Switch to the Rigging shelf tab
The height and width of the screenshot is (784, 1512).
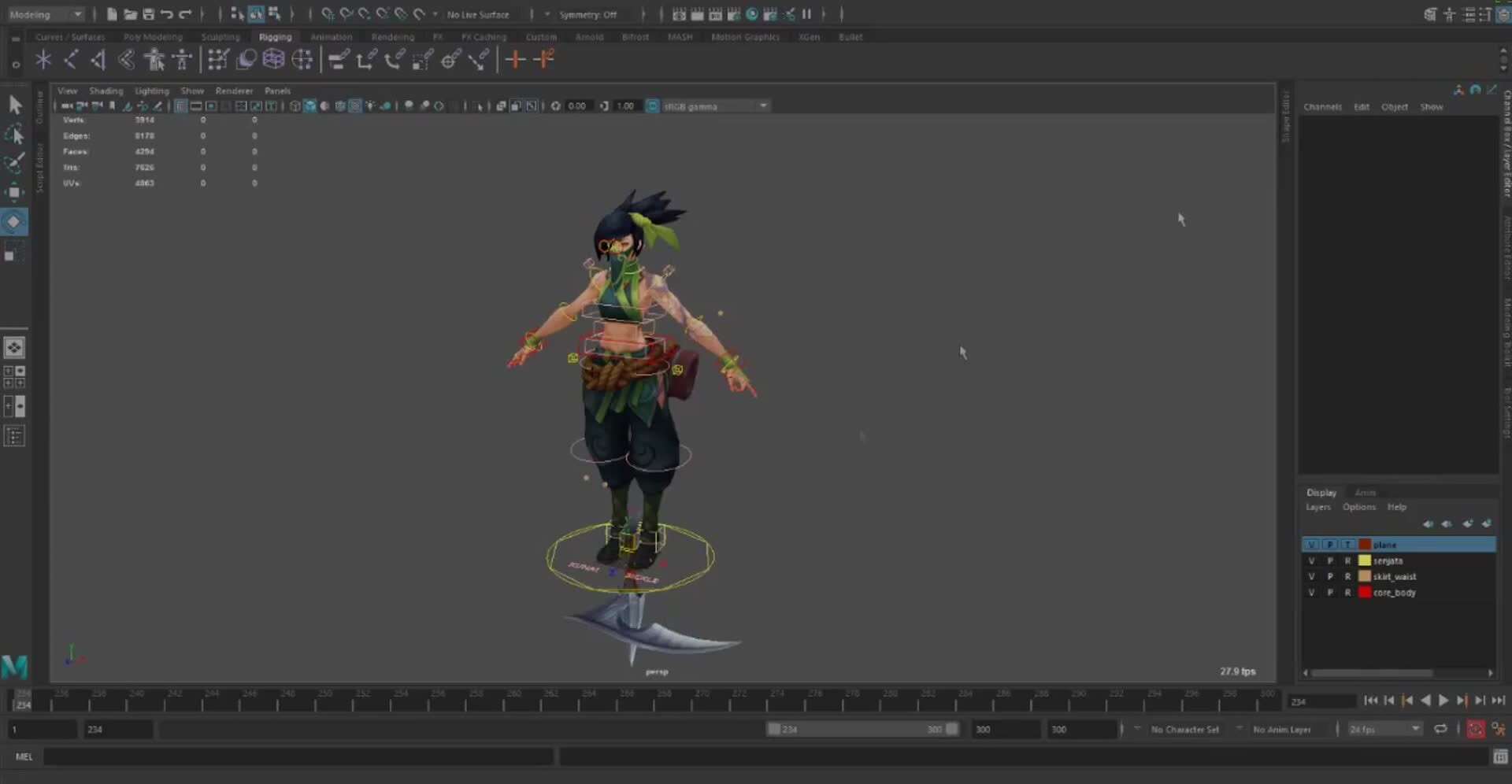(275, 37)
